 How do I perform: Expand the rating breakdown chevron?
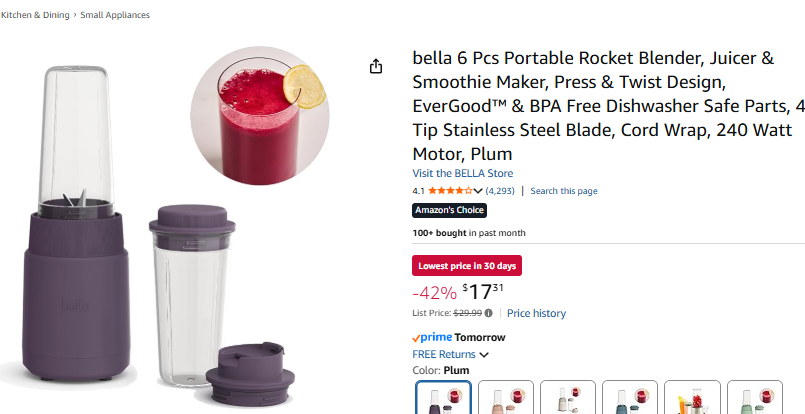click(x=478, y=191)
